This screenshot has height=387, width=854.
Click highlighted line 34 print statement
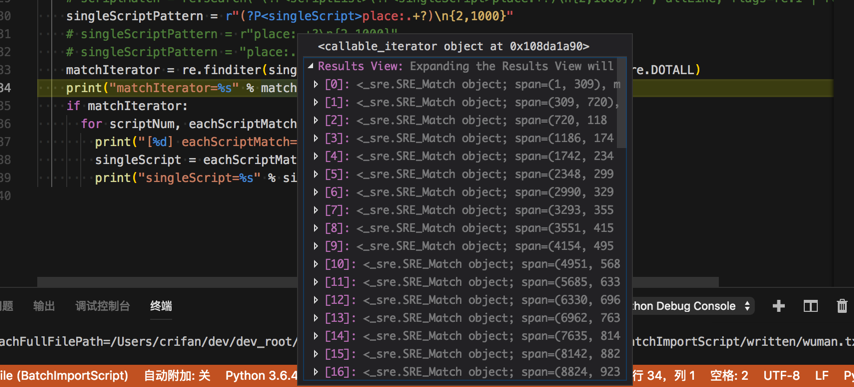(181, 88)
